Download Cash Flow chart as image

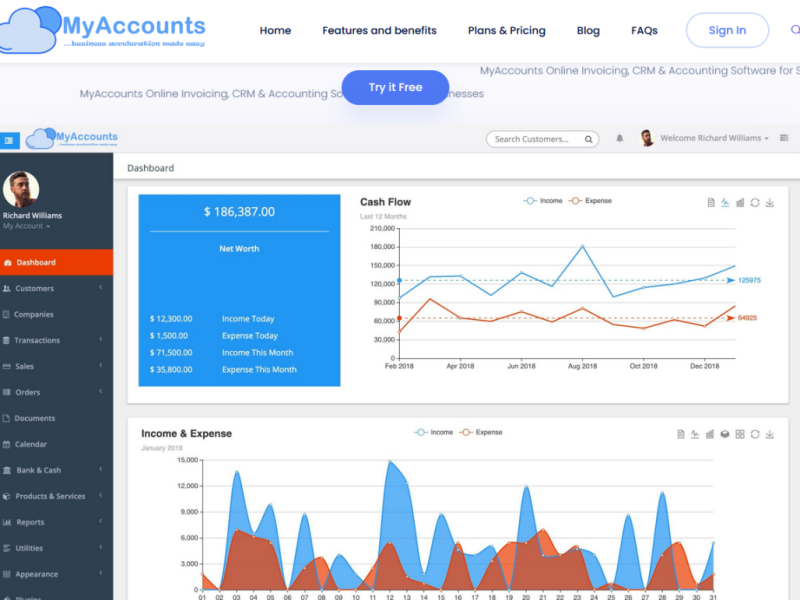coord(770,203)
